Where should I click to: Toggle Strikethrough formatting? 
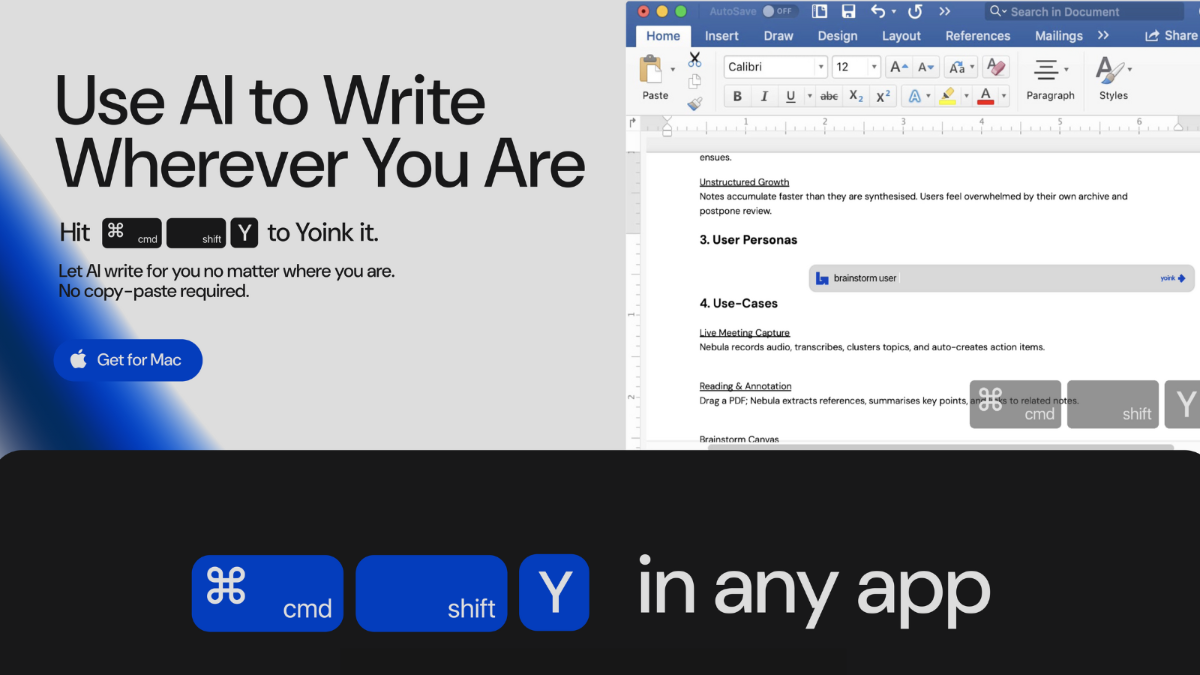pyautogui.click(x=829, y=96)
